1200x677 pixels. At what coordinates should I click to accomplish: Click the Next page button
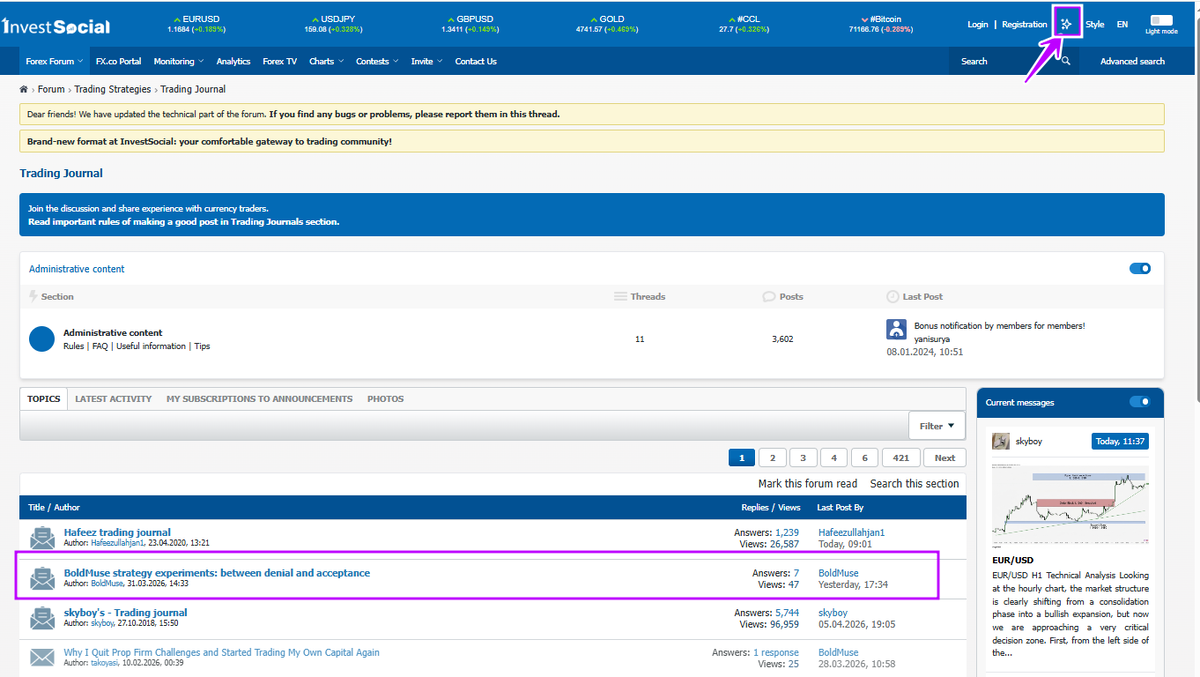945,457
